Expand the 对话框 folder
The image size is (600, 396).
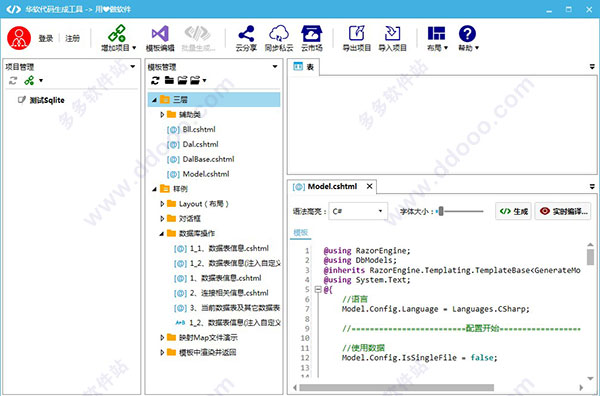coord(162,219)
